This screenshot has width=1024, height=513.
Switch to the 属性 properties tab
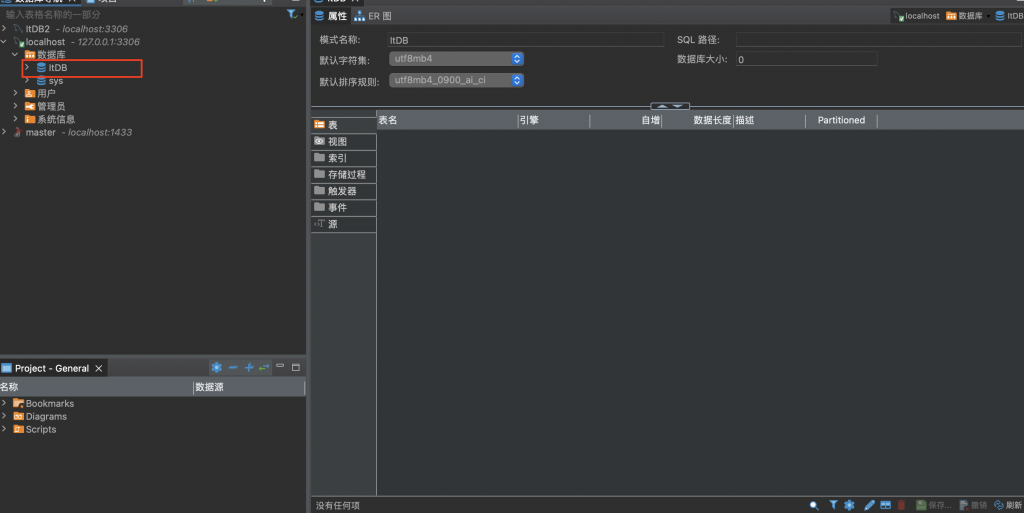[x=331, y=16]
